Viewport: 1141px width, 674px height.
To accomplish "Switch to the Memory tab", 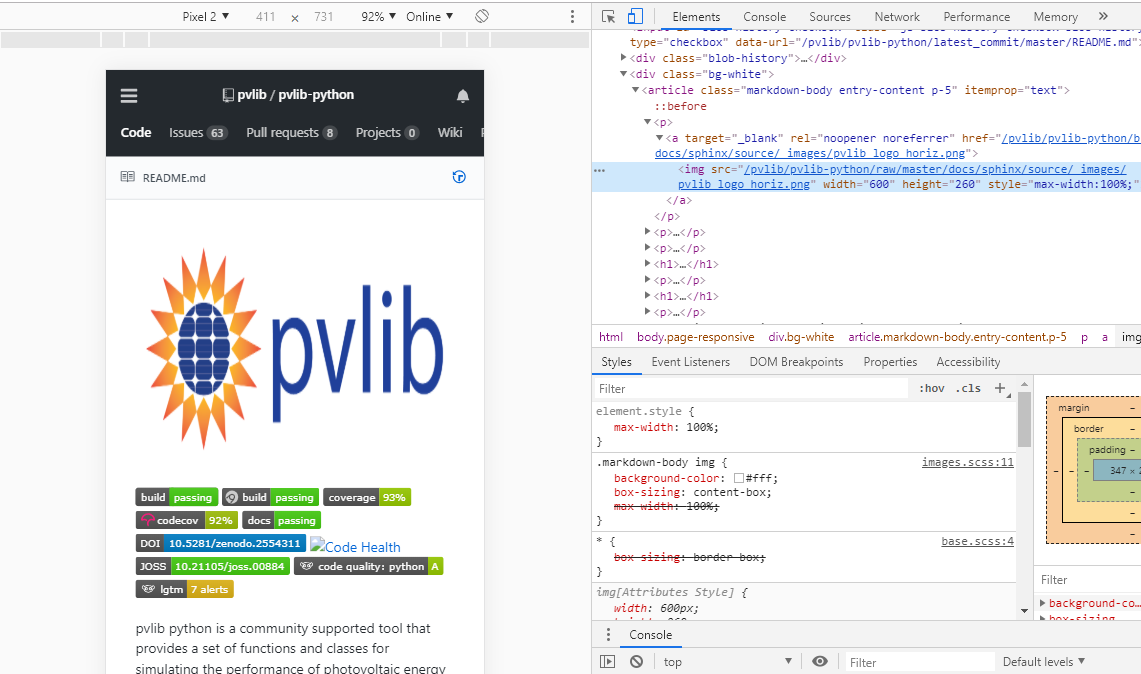I will pos(1055,16).
